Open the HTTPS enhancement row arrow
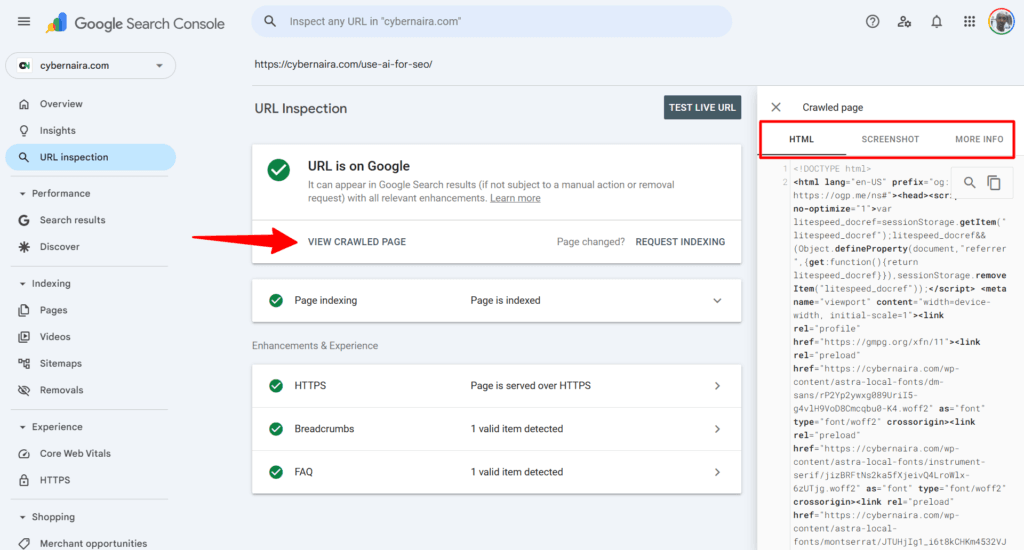The width and height of the screenshot is (1024, 550). pyautogui.click(x=717, y=386)
